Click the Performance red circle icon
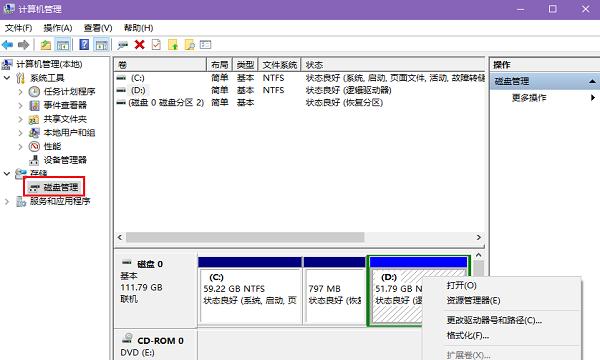This screenshot has width=600, height=360. [34, 147]
